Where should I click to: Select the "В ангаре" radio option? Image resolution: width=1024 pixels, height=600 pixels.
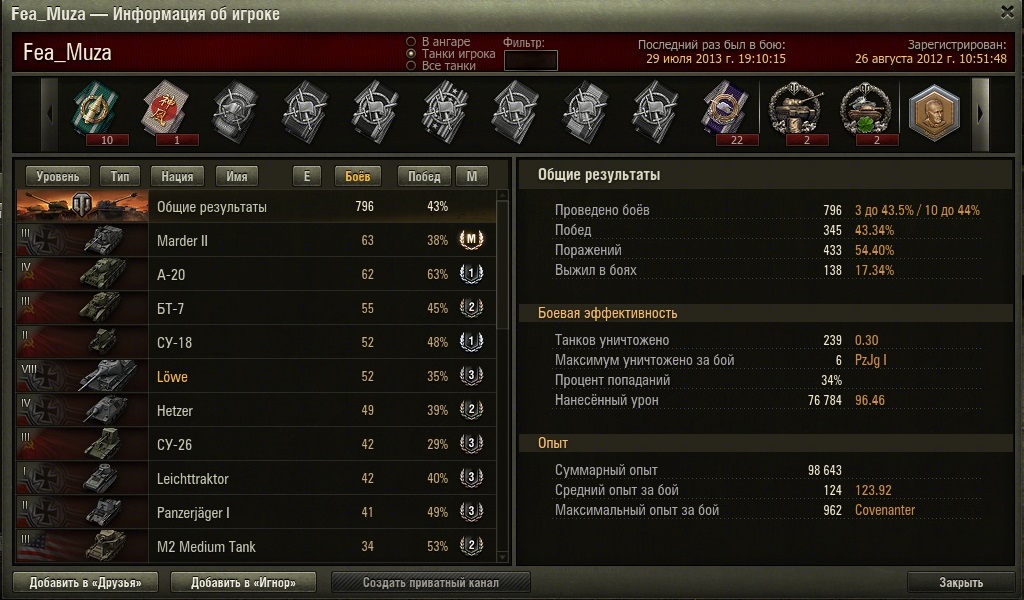tap(411, 42)
